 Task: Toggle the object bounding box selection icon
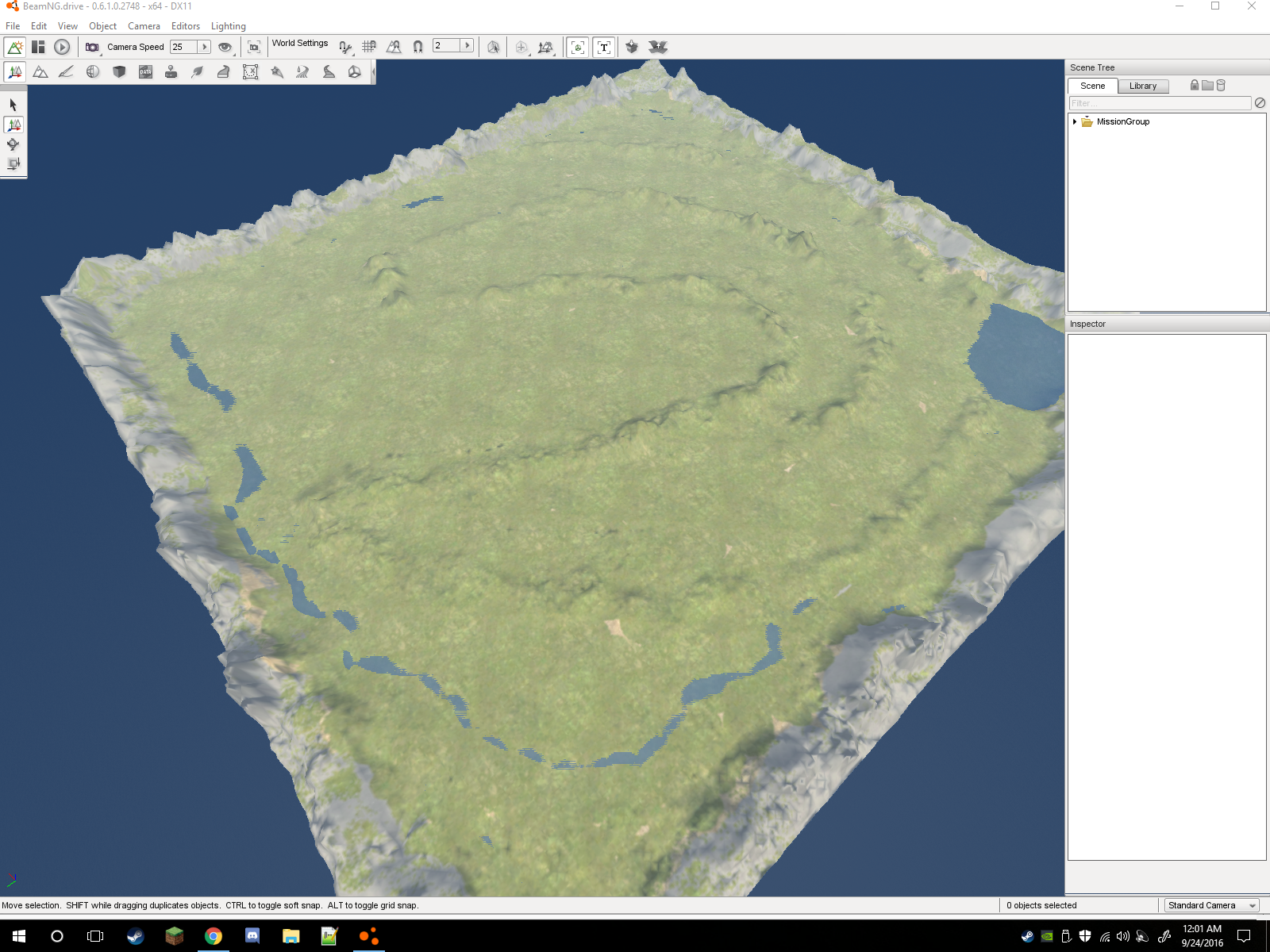point(494,47)
